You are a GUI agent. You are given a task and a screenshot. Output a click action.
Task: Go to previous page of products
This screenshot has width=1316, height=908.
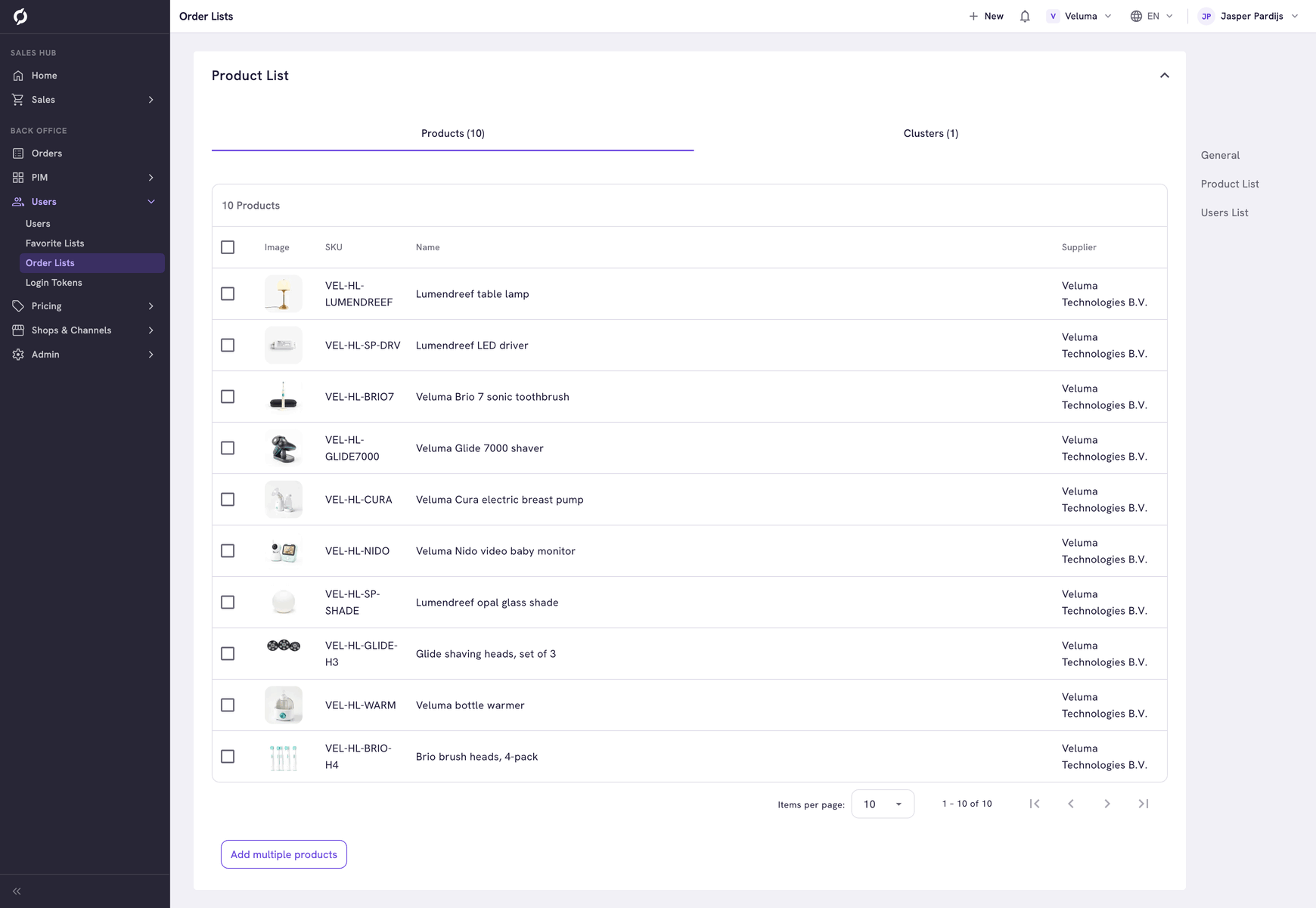tap(1071, 804)
